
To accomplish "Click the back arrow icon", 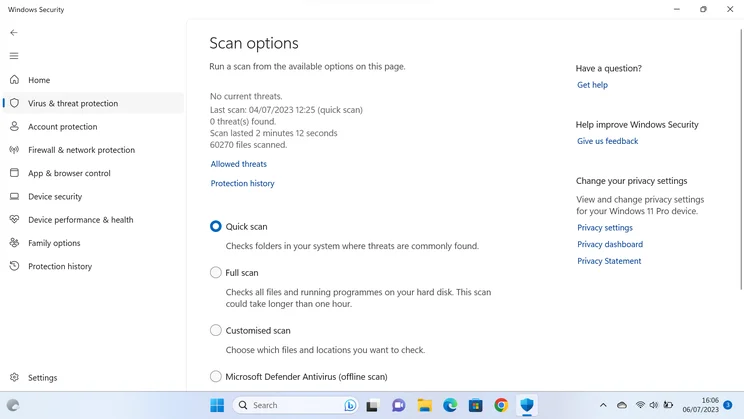I will (14, 33).
